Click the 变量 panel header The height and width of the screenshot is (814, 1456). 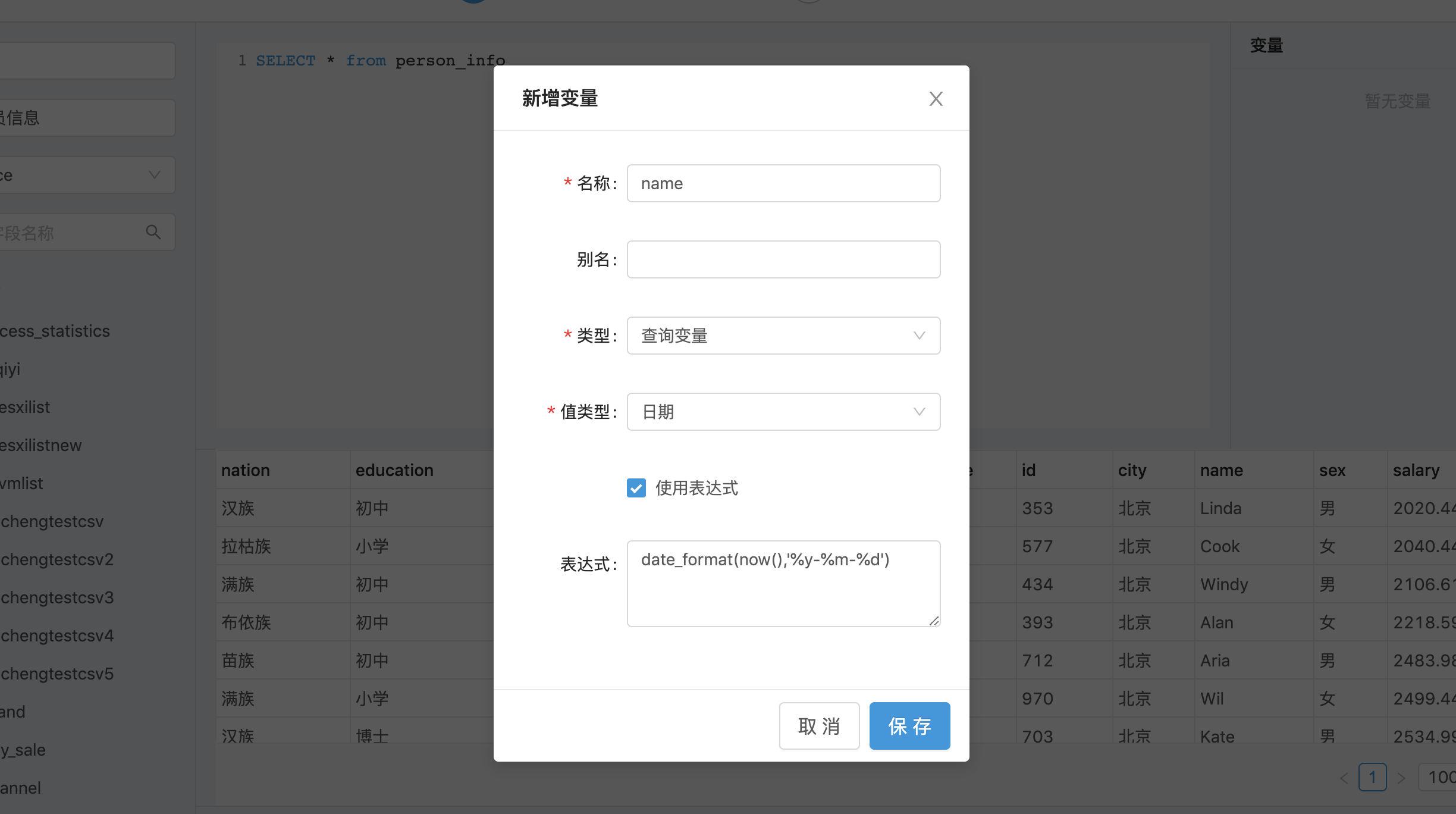click(x=1266, y=45)
